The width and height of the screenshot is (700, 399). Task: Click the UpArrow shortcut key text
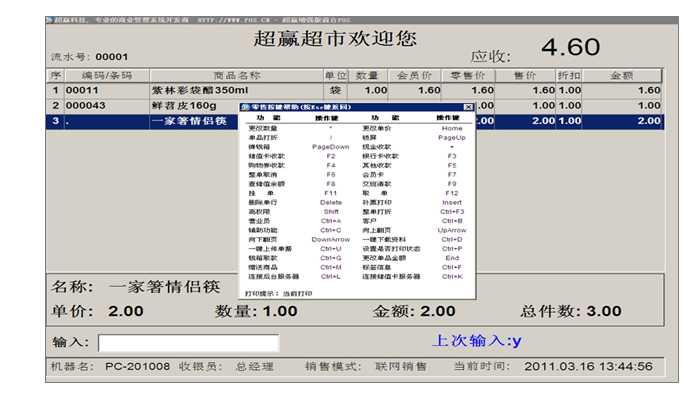coord(452,230)
